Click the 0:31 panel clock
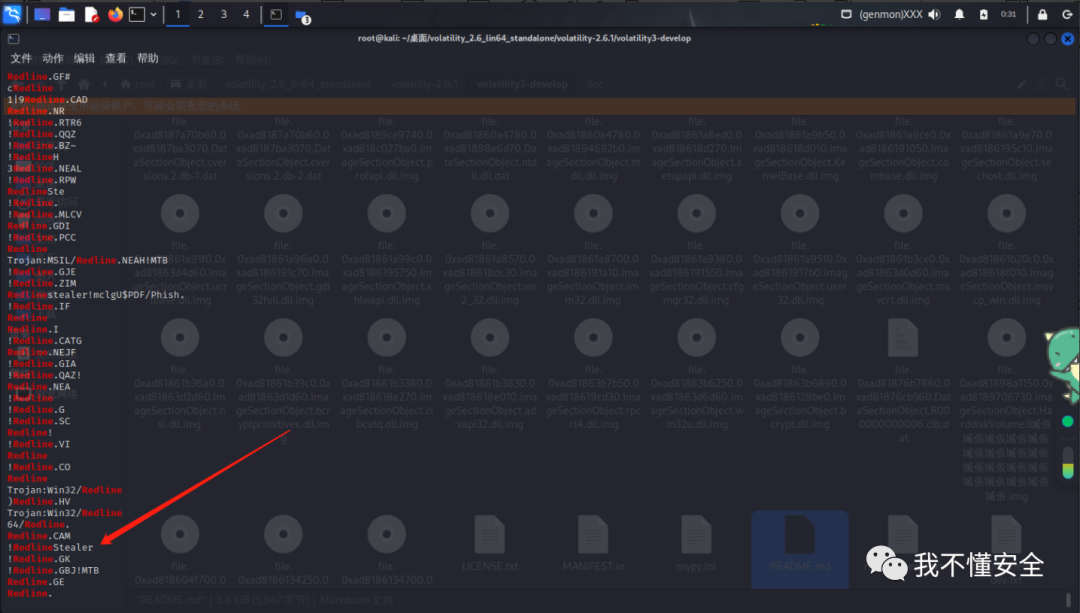1080x613 pixels. [x=1008, y=14]
